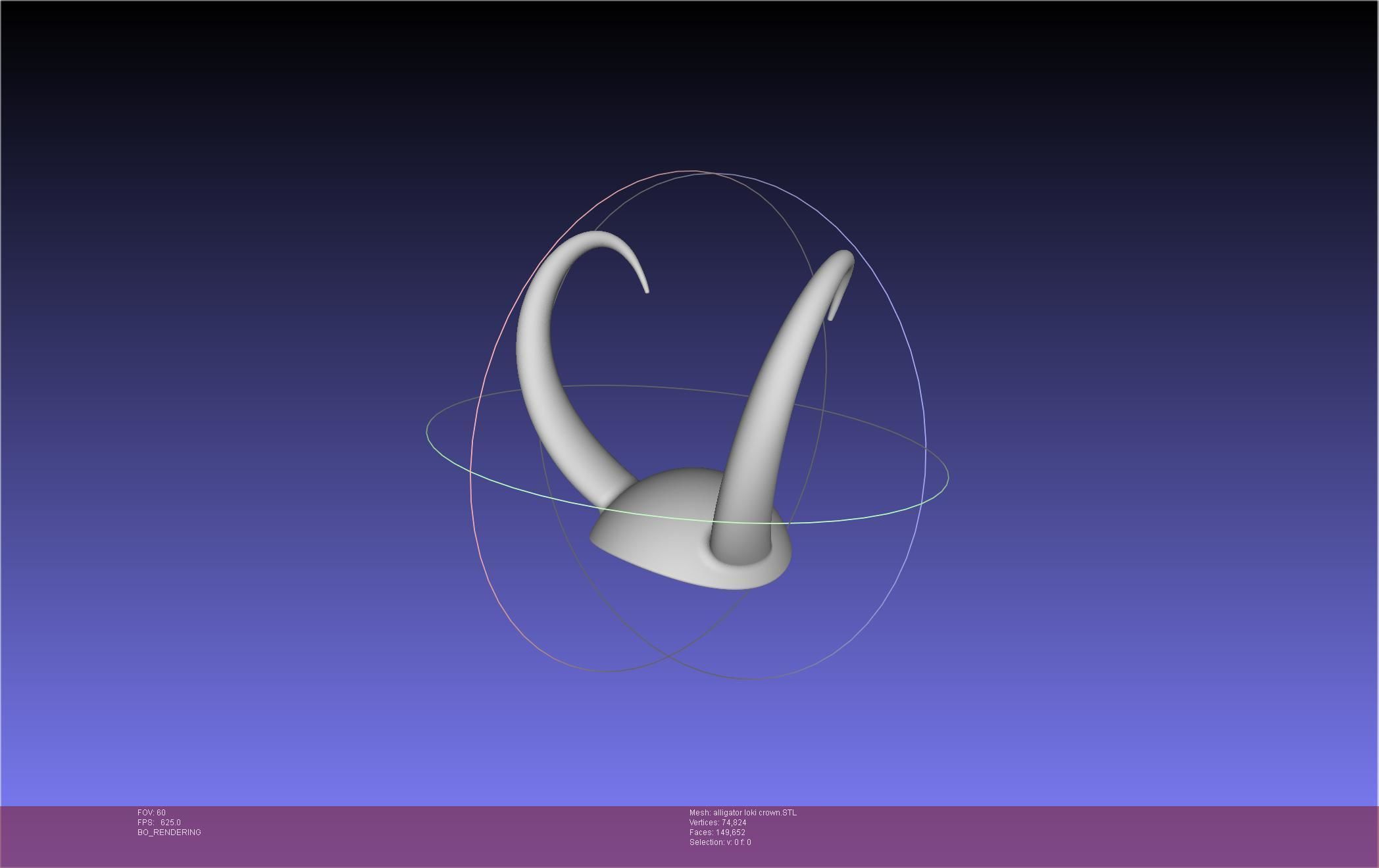Click 'Mesh: alligator loki crown.STL' text

[x=743, y=813]
